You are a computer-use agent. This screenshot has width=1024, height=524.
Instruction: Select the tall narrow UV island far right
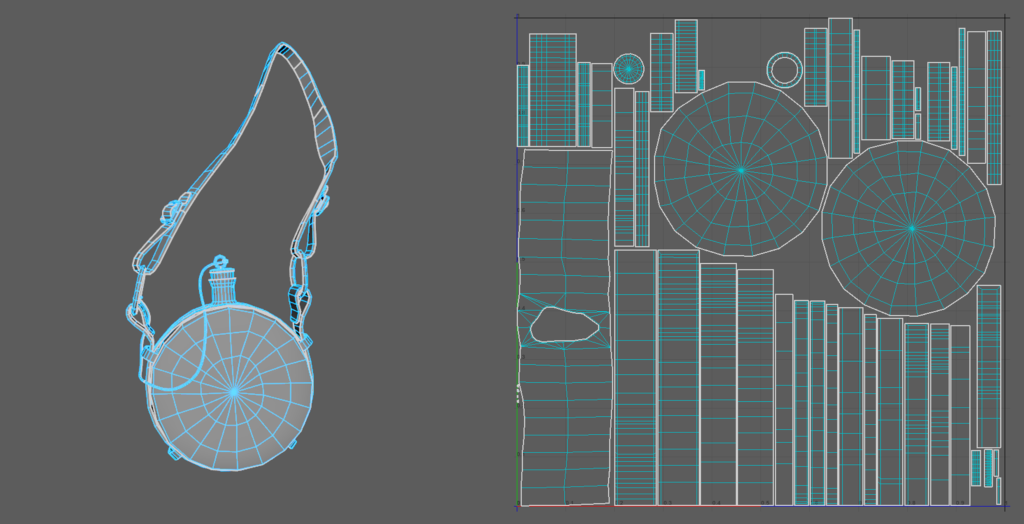[x=988, y=365]
